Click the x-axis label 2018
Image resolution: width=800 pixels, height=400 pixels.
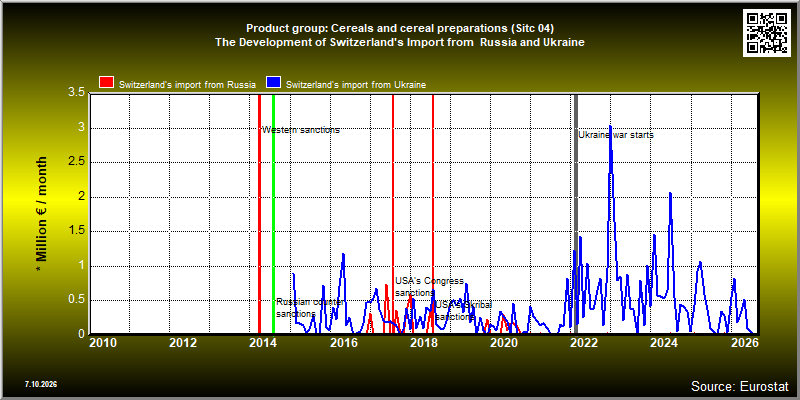pyautogui.click(x=423, y=343)
